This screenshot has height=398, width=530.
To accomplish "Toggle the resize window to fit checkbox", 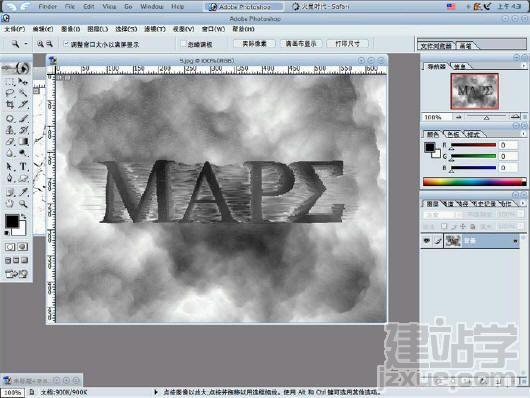I will [66, 44].
